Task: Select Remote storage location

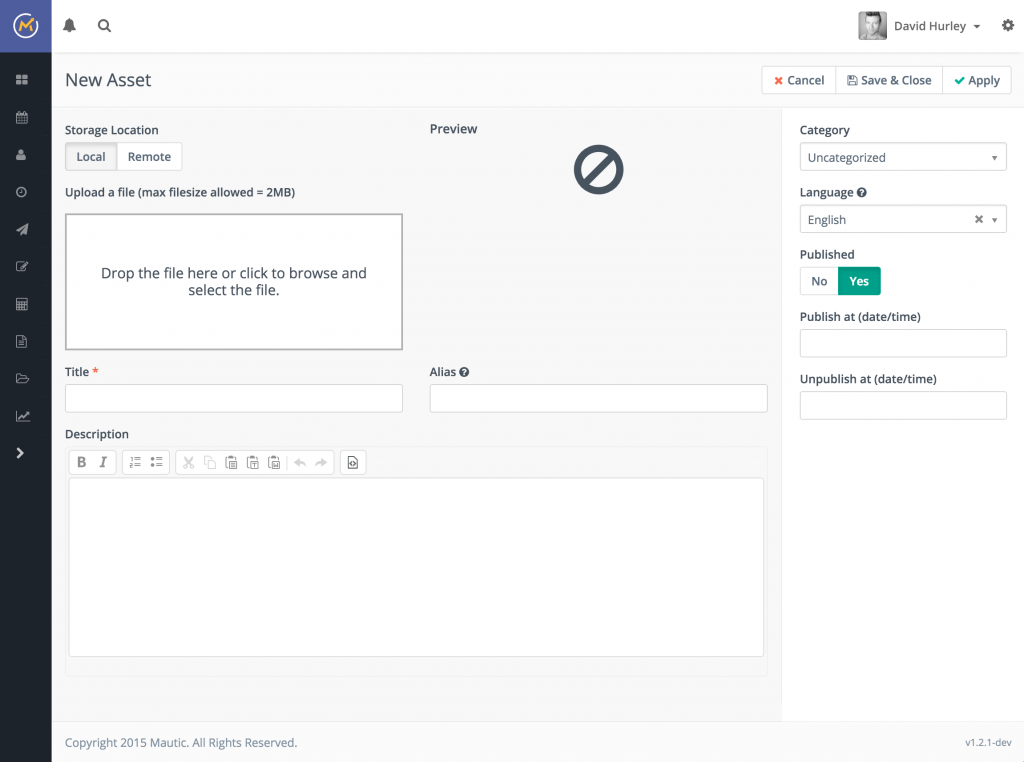Action: pos(149,157)
